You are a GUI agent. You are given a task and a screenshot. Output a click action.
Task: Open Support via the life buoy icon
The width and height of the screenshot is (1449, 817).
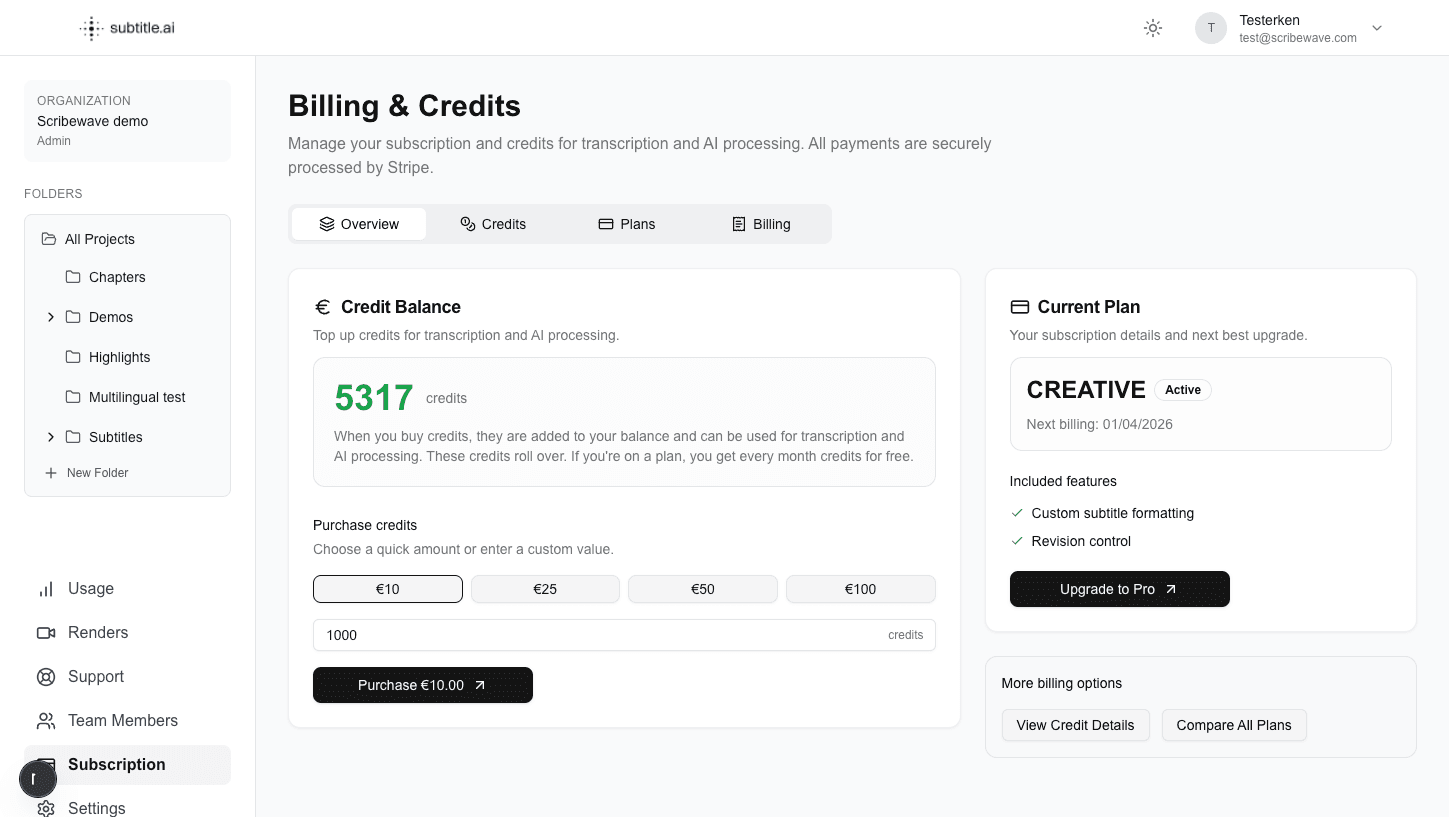coord(46,676)
